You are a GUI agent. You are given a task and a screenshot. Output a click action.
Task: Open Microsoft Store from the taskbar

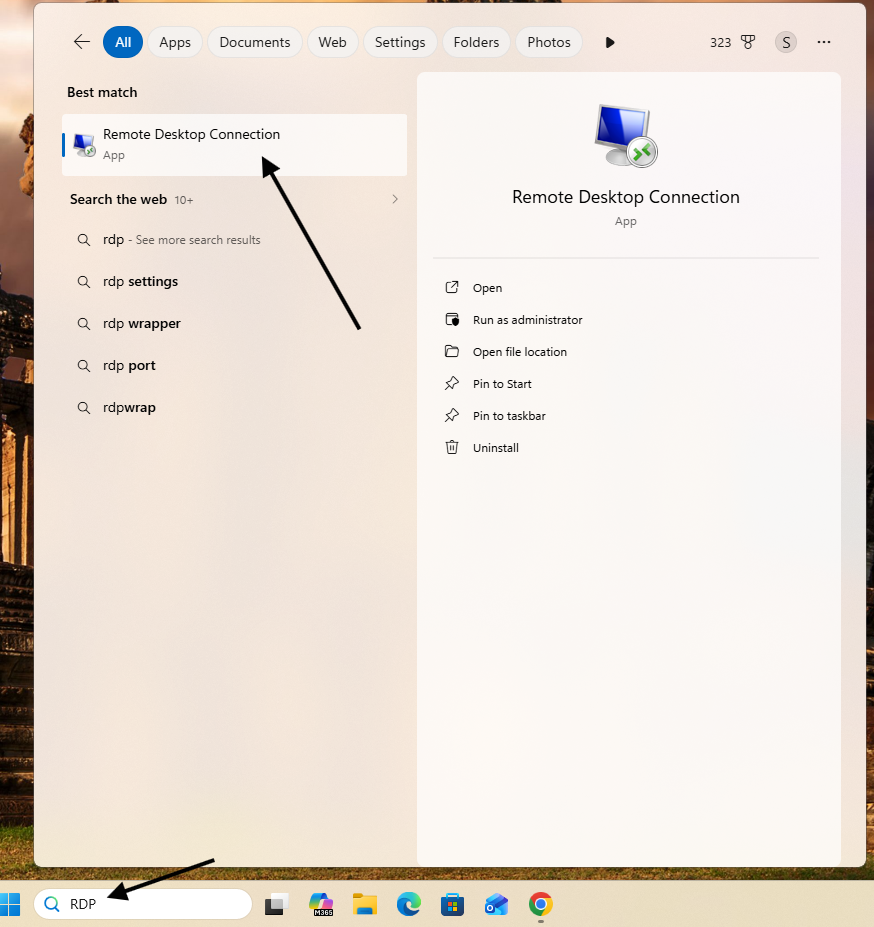[452, 904]
